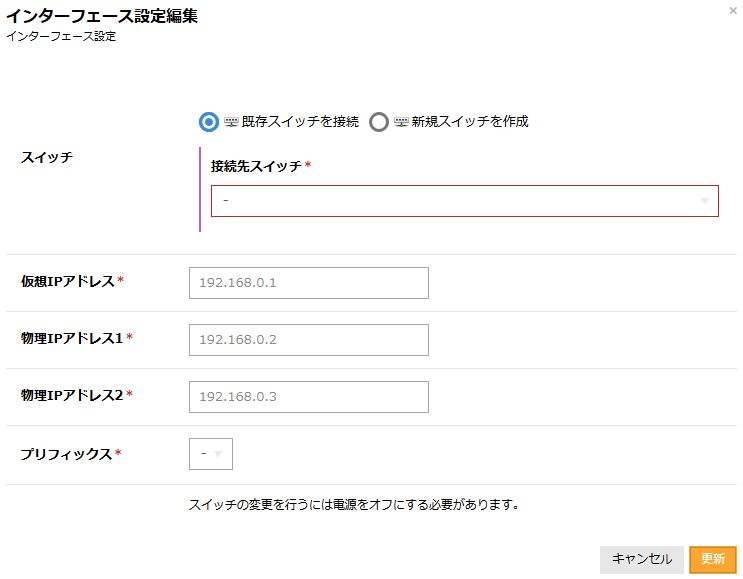Click the プリフィックス field label
The height and width of the screenshot is (579, 743).
click(x=66, y=453)
